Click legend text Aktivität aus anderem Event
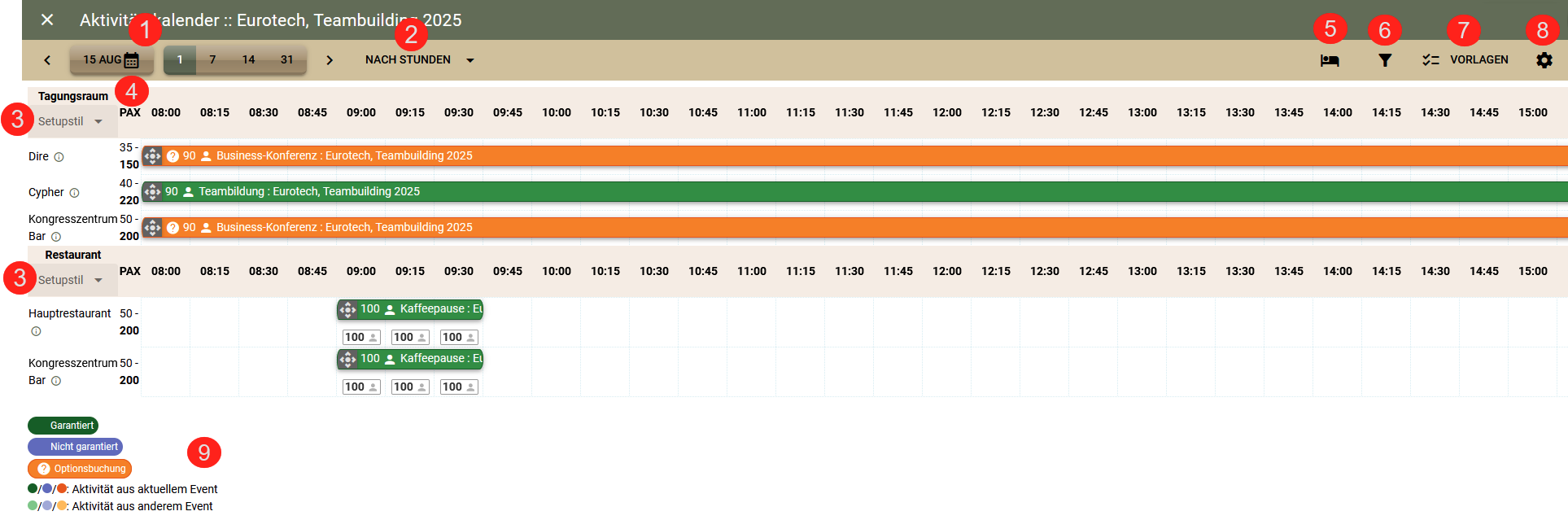The height and width of the screenshot is (520, 1568). 142,506
